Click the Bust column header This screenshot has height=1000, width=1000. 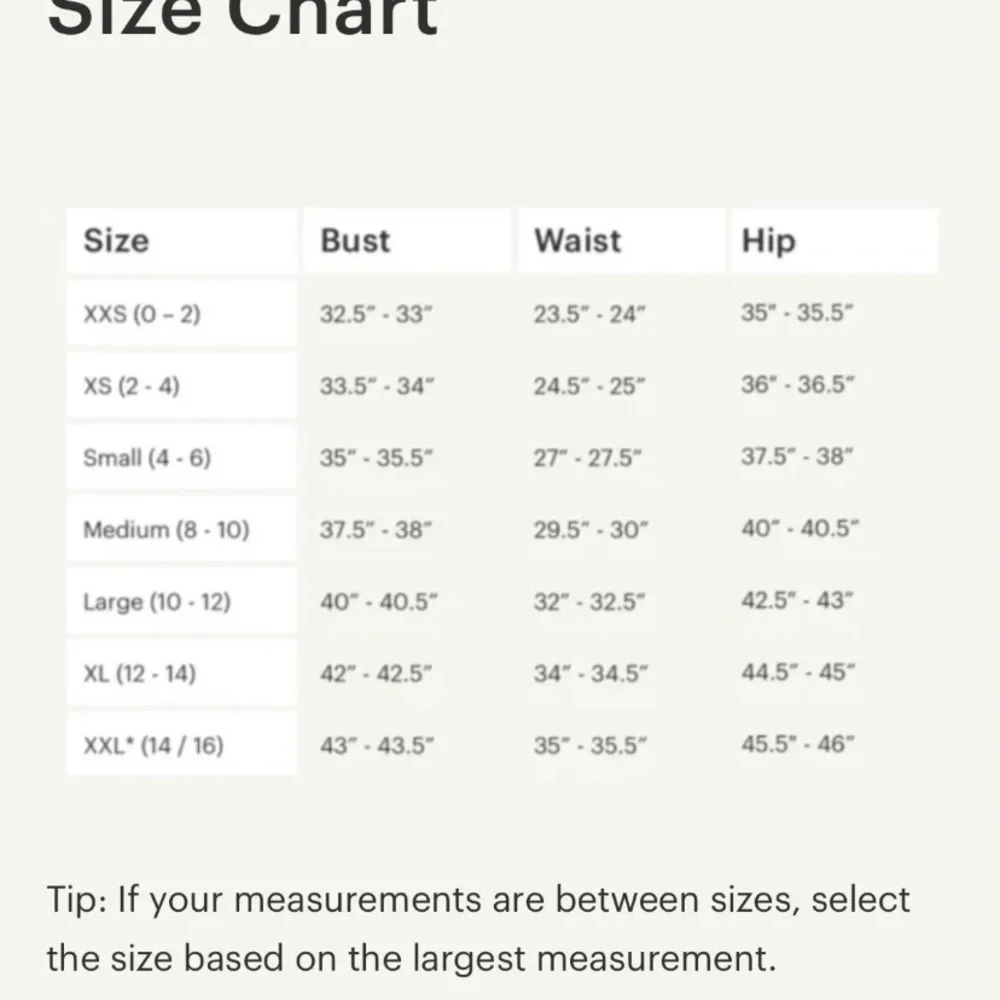tap(355, 241)
